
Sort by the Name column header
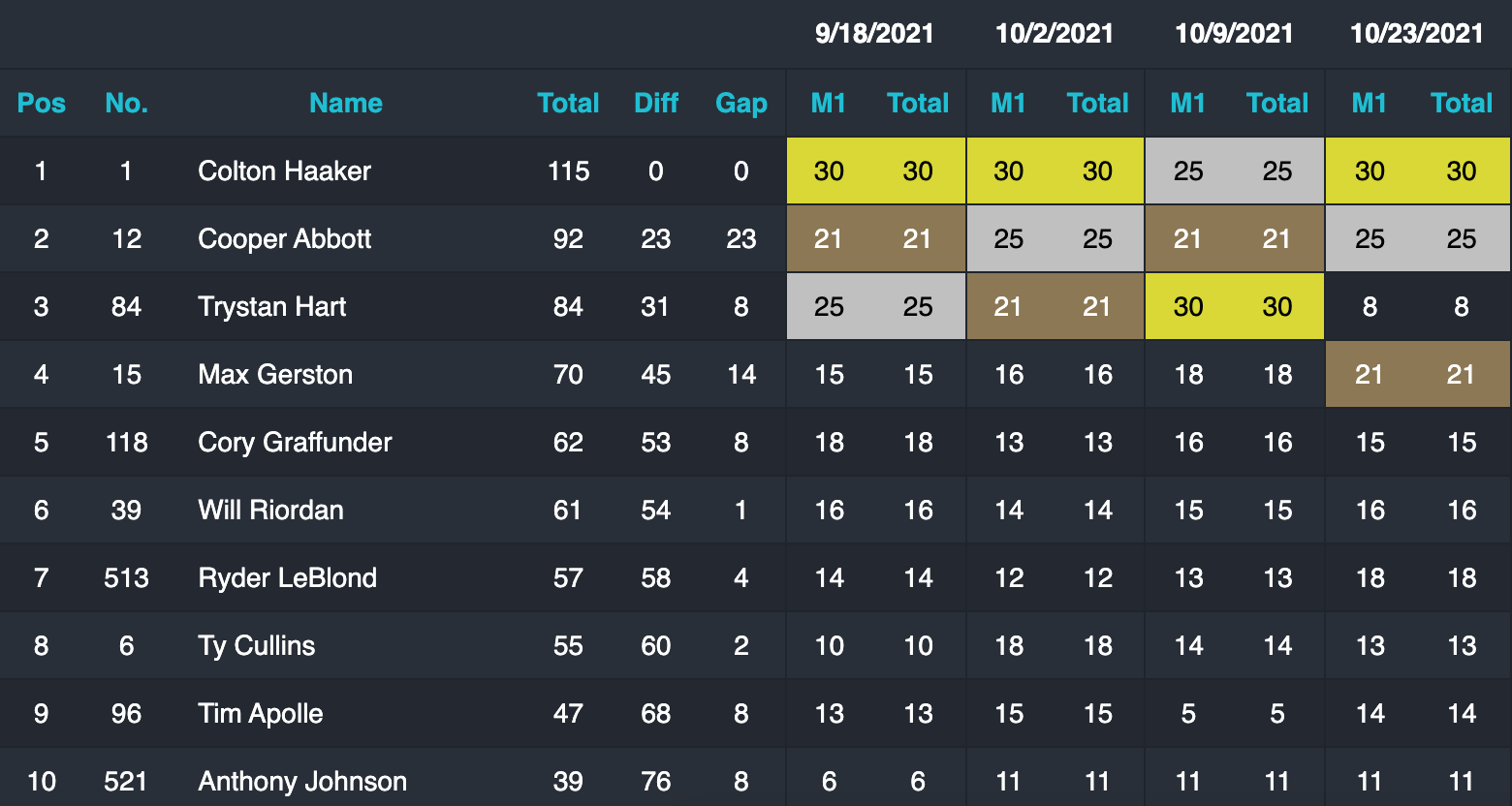coord(346,104)
